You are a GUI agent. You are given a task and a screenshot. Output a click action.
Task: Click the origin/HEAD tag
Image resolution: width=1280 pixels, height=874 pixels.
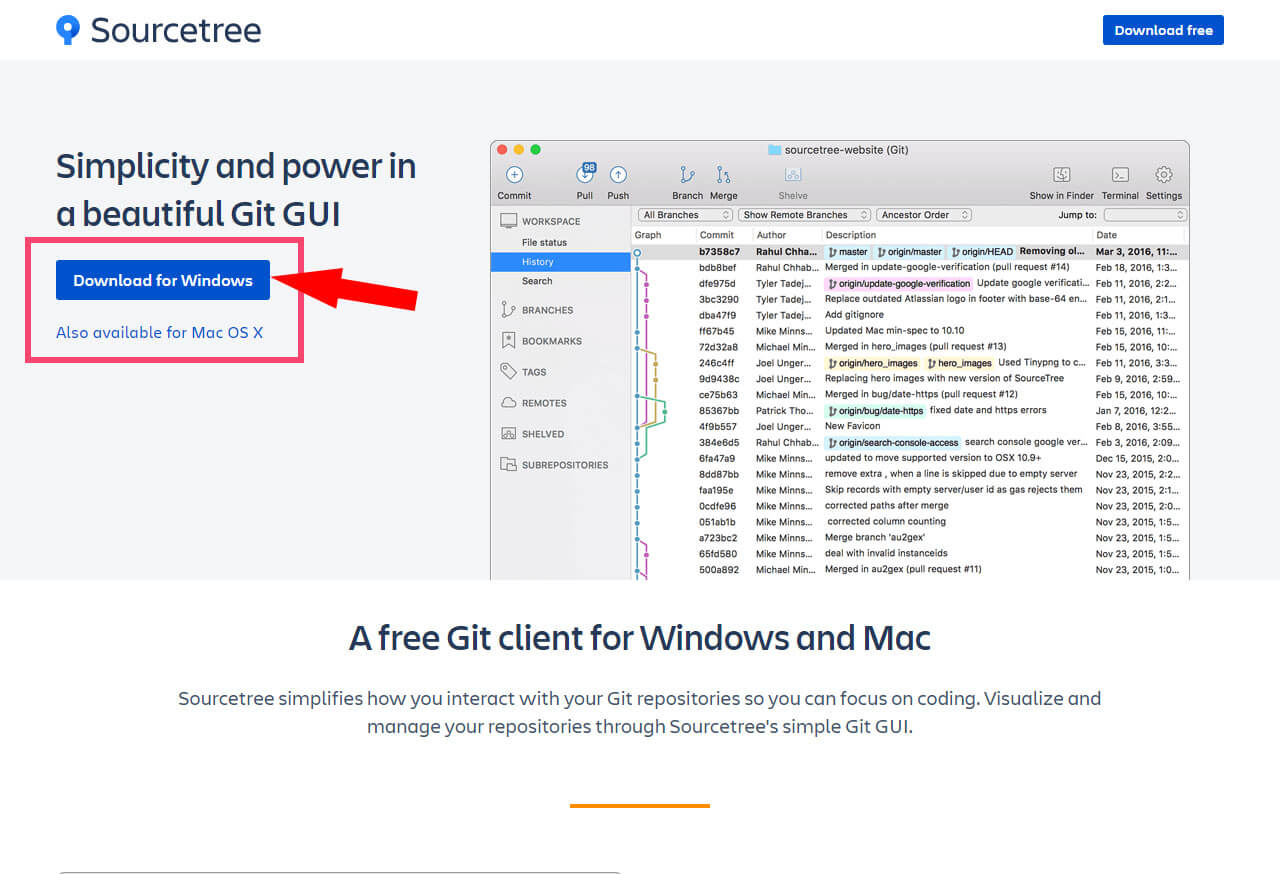pos(982,252)
